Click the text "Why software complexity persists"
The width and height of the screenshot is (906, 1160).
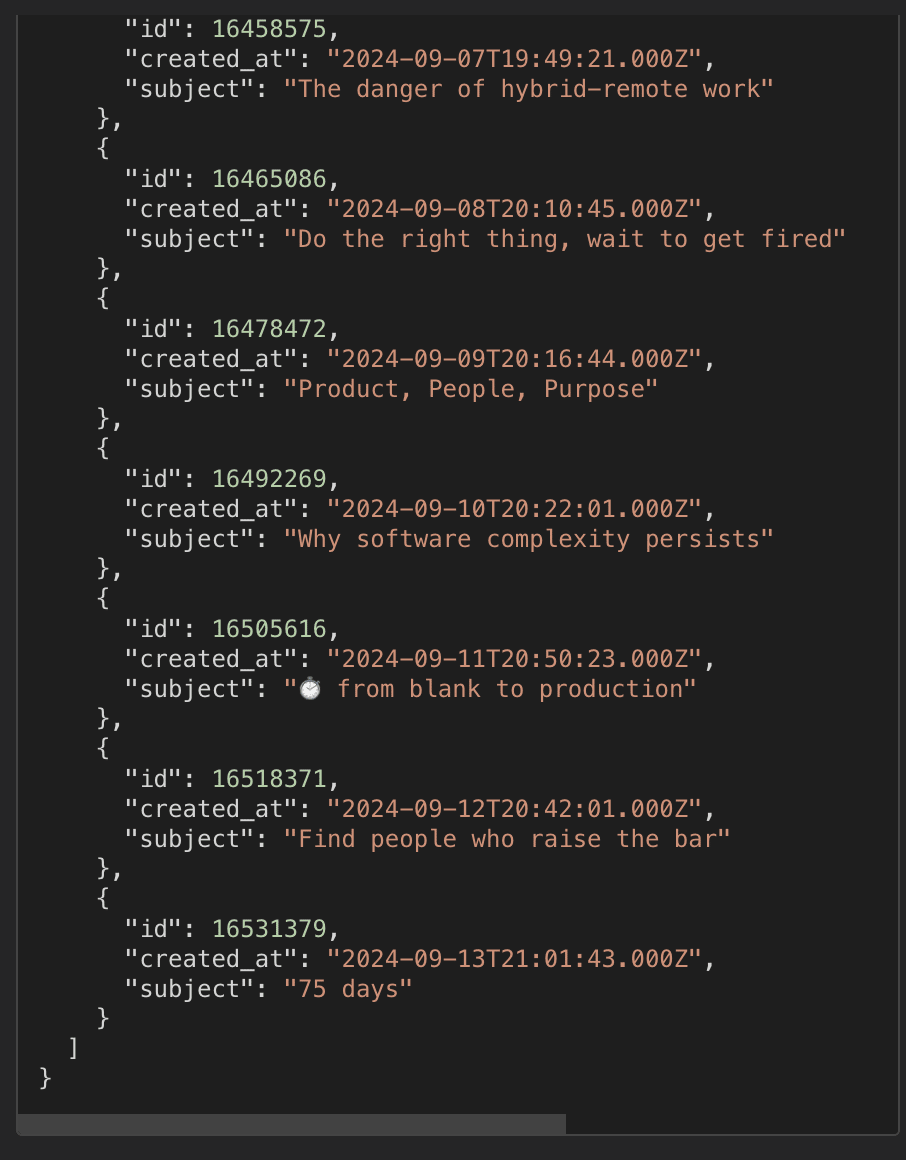(x=529, y=539)
